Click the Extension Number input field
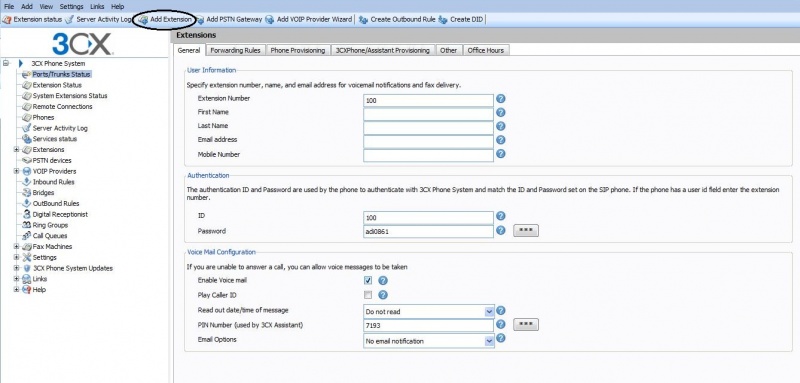Screen dimensions: 800x383 (429, 100)
